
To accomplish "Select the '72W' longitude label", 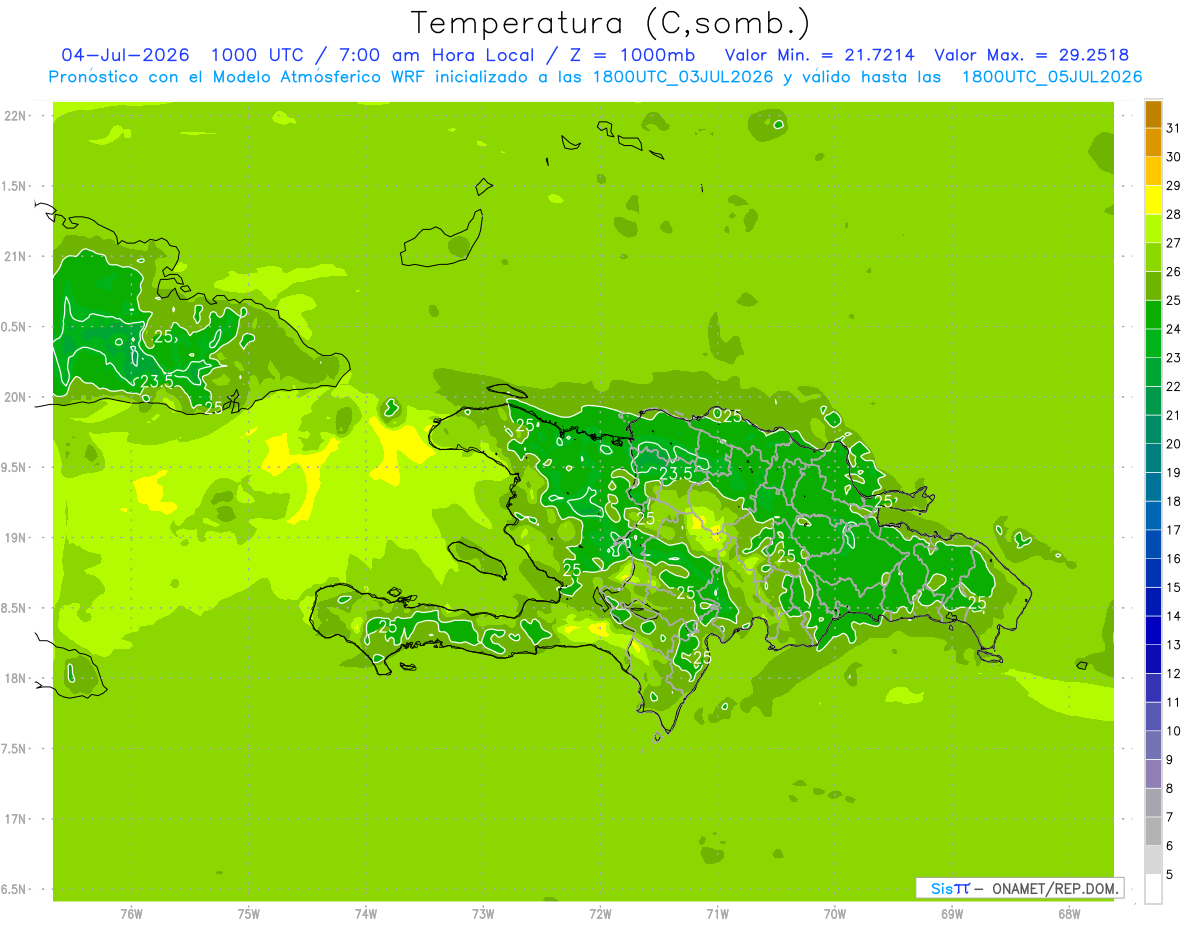I will point(600,914).
